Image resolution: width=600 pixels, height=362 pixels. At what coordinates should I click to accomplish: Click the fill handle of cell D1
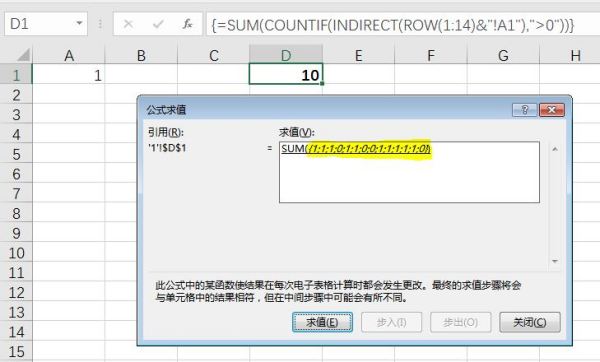(322, 84)
